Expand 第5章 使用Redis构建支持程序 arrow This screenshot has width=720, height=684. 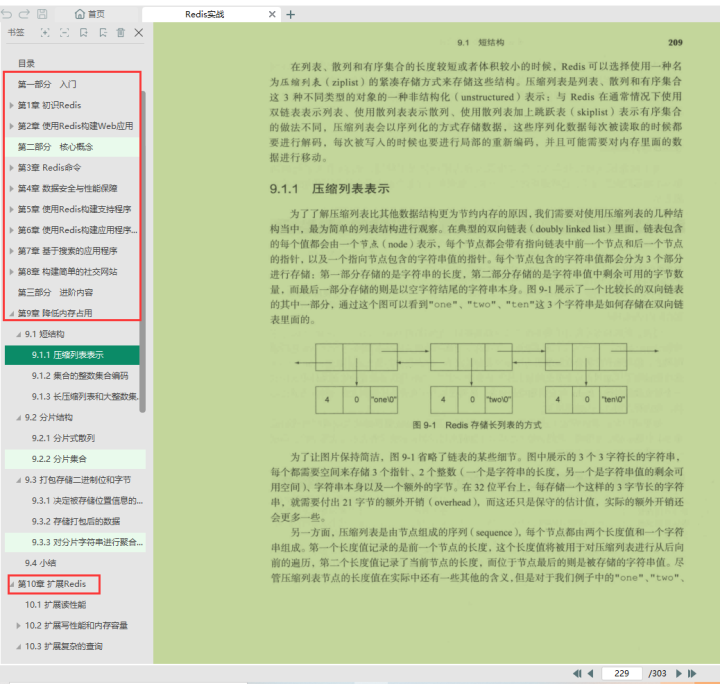coord(11,209)
